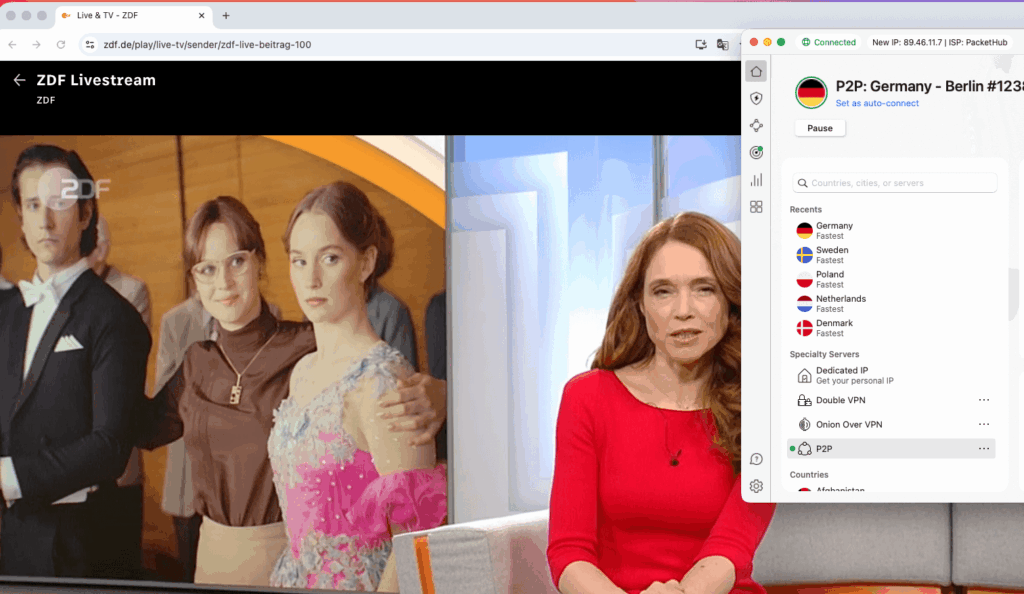This screenshot has height=594, width=1024.
Task: Open the statistics bar chart icon
Action: [x=756, y=180]
